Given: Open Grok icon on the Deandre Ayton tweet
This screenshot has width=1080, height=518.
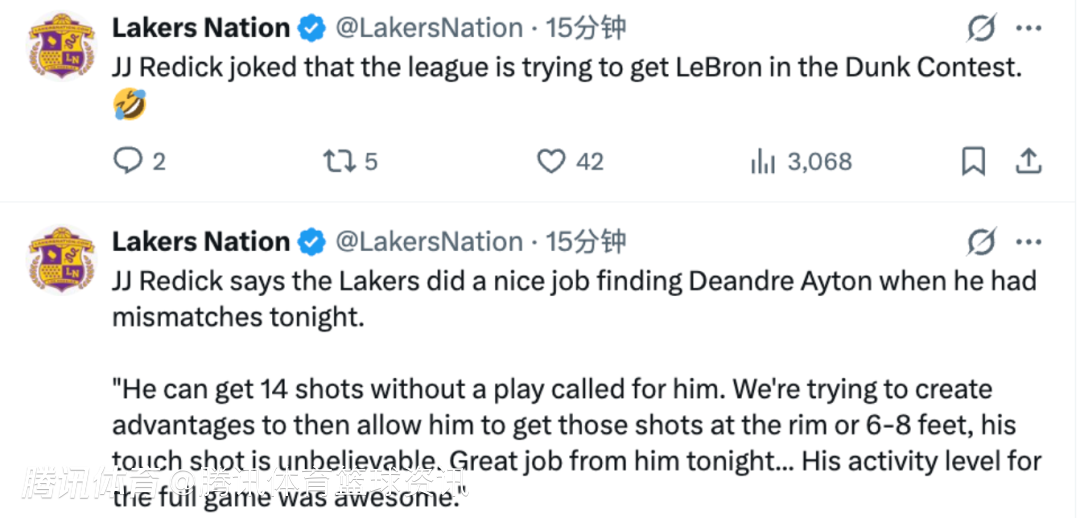Looking at the screenshot, I should [x=982, y=242].
